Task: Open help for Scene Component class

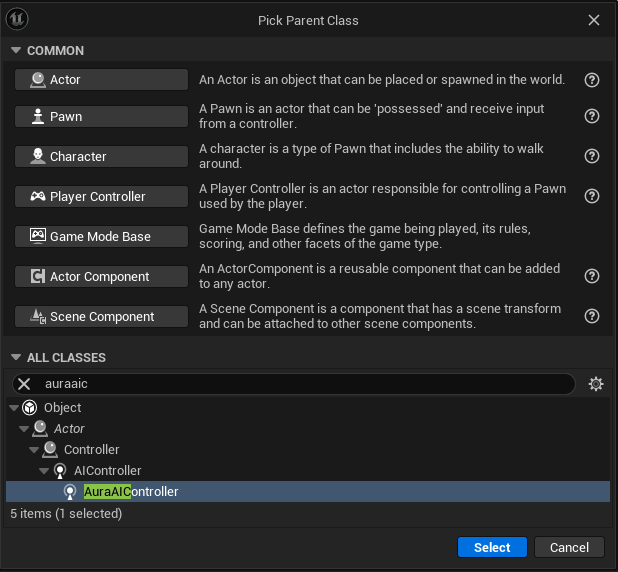Action: (x=592, y=316)
